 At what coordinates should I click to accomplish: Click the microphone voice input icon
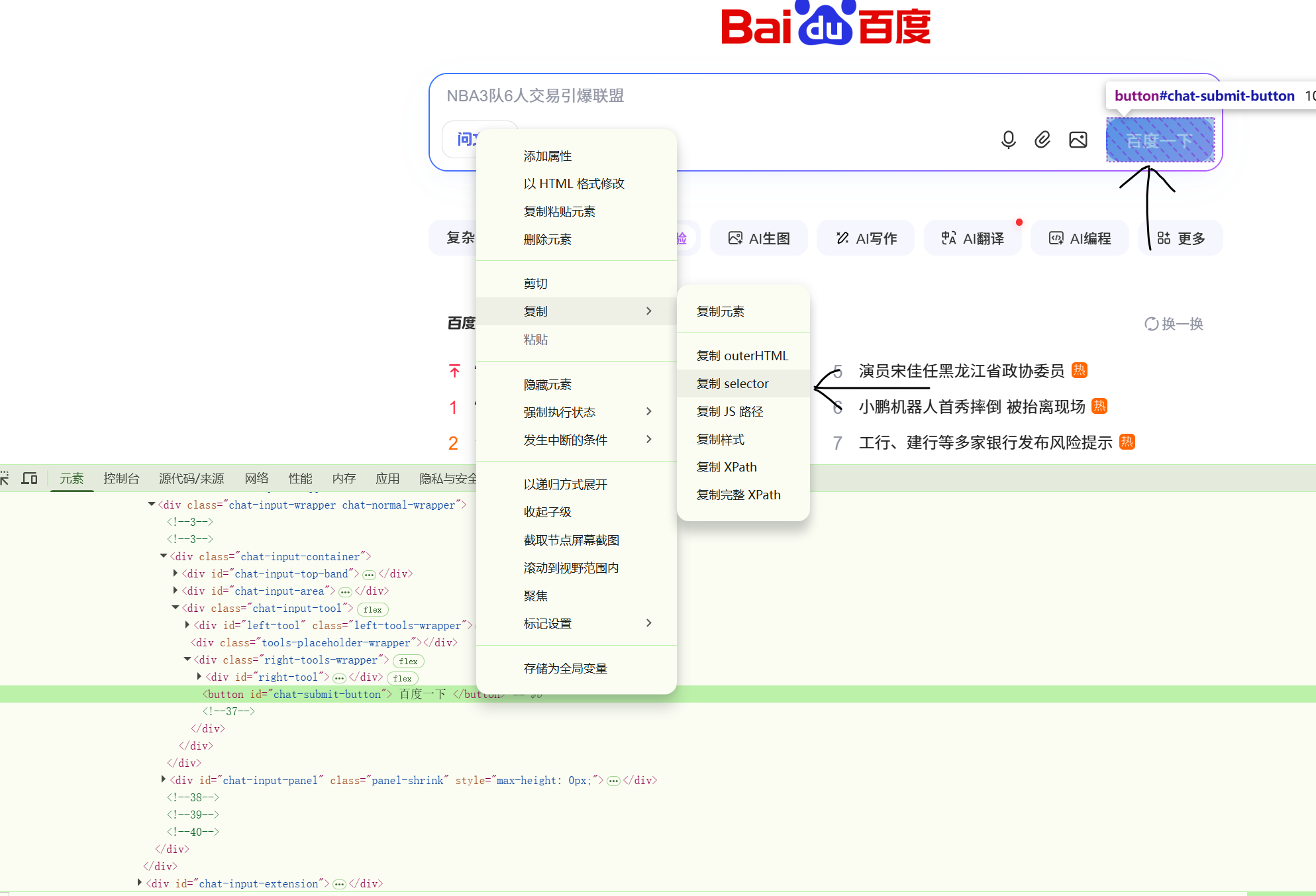tap(1008, 140)
